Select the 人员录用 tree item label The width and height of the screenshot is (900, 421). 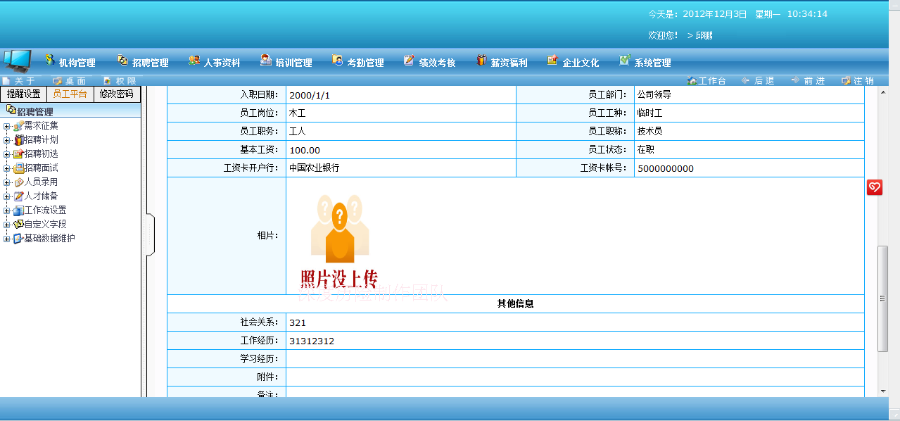(41, 182)
